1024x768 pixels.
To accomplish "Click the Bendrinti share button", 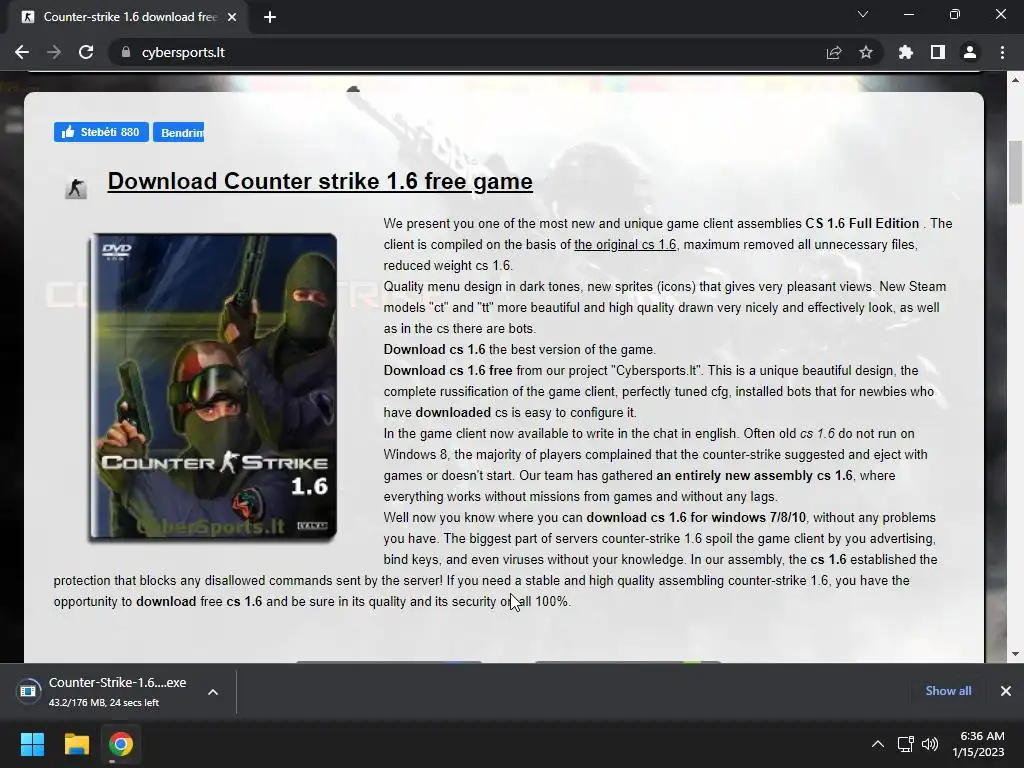I will click(178, 132).
